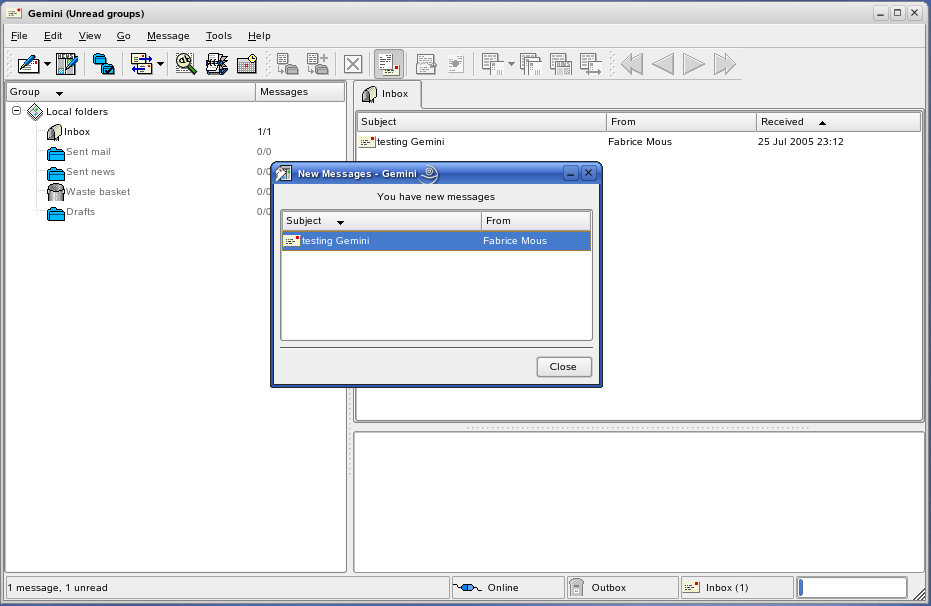The height and width of the screenshot is (606, 931).
Task: Click the Inbox (1) status bar item
Action: 736,588
